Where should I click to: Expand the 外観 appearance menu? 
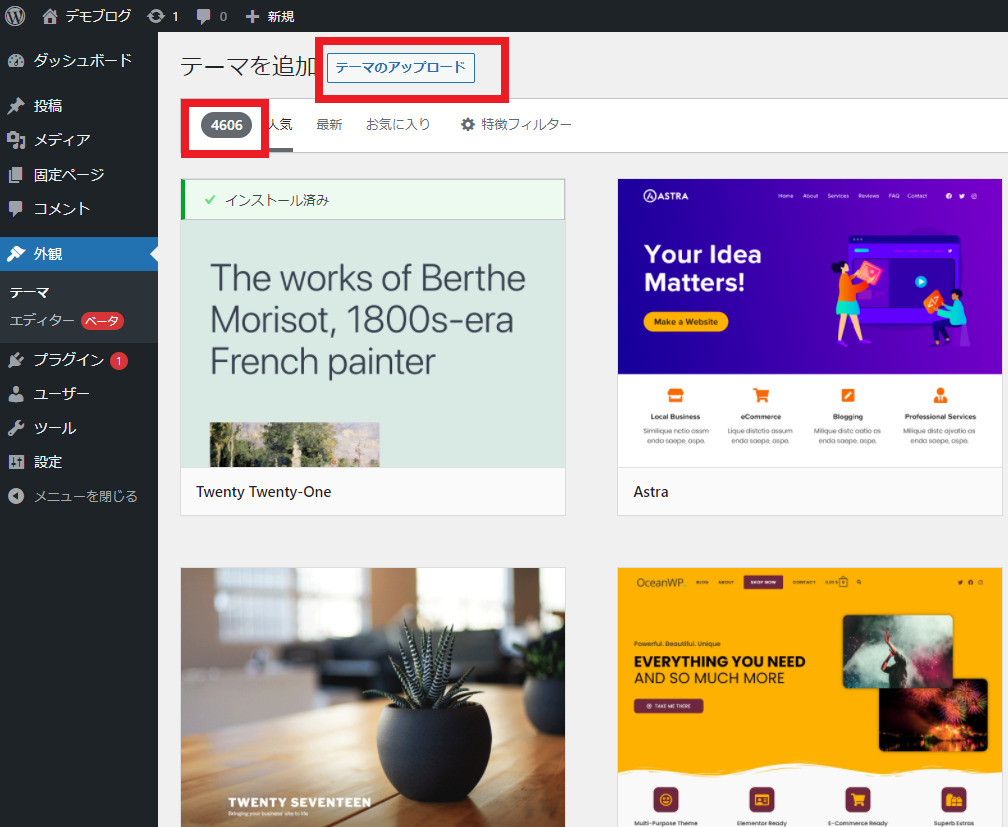point(48,254)
